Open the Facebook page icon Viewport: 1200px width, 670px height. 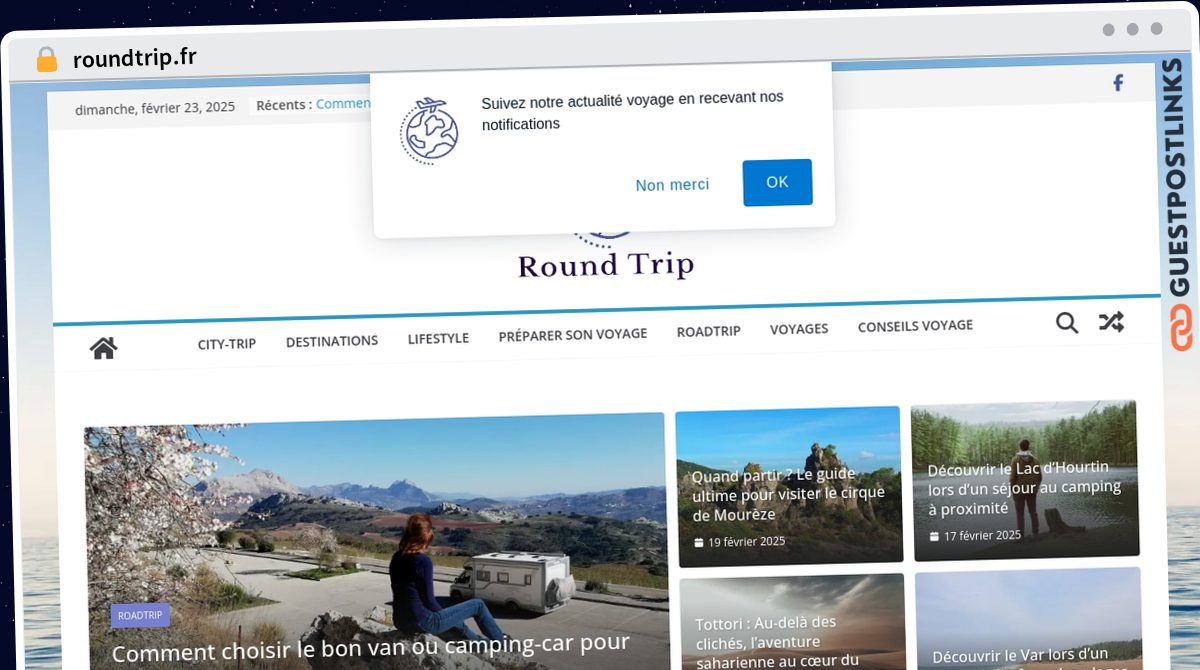(x=1118, y=83)
